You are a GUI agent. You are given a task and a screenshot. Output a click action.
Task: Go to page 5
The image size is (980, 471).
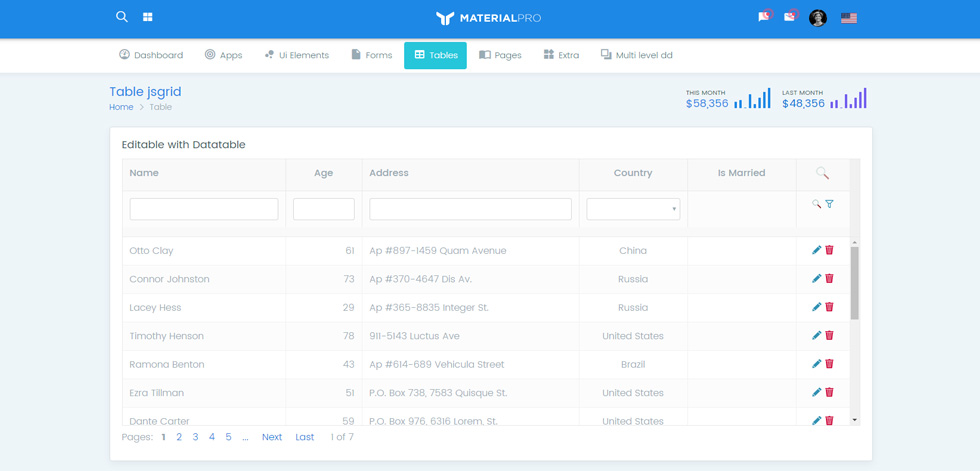(228, 437)
